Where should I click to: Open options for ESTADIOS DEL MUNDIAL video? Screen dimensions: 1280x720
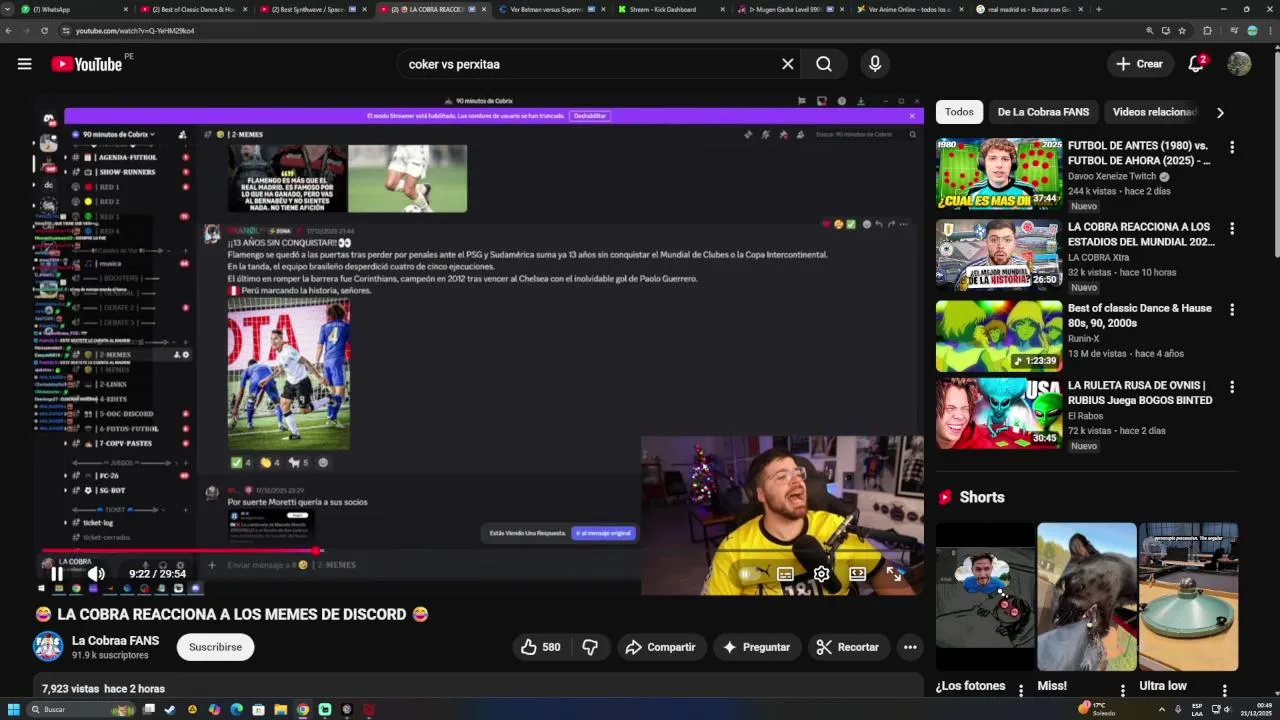[x=1232, y=228]
